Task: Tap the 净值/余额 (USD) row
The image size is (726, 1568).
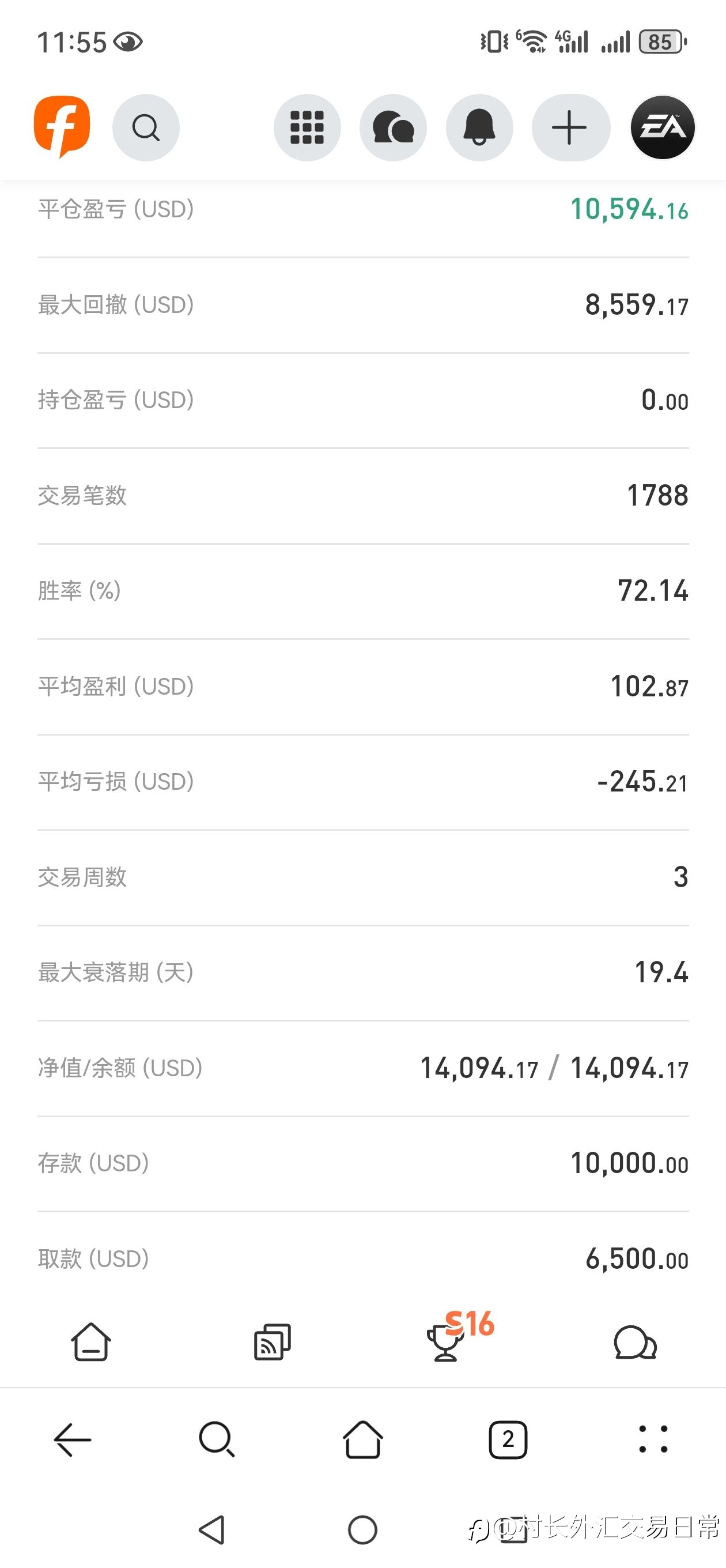Action: 362,1068
